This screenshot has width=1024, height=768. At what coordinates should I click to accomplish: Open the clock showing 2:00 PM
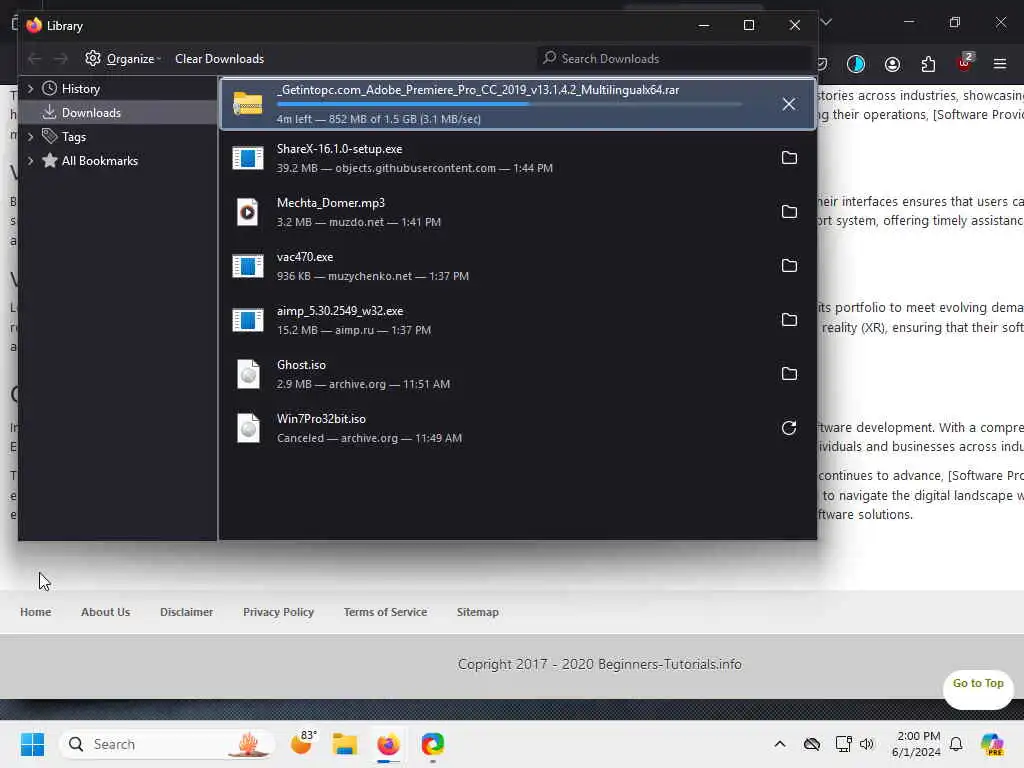916,744
